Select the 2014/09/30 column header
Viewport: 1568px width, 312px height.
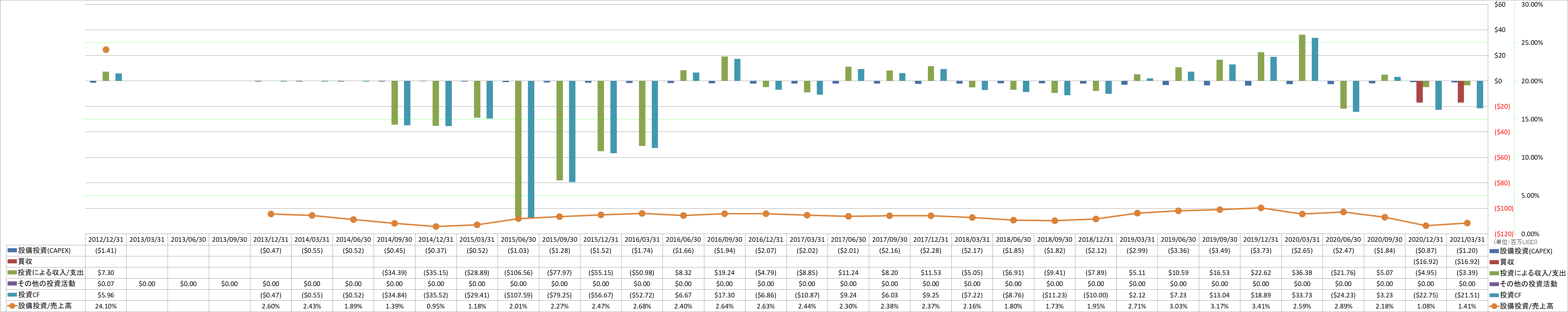pos(394,240)
